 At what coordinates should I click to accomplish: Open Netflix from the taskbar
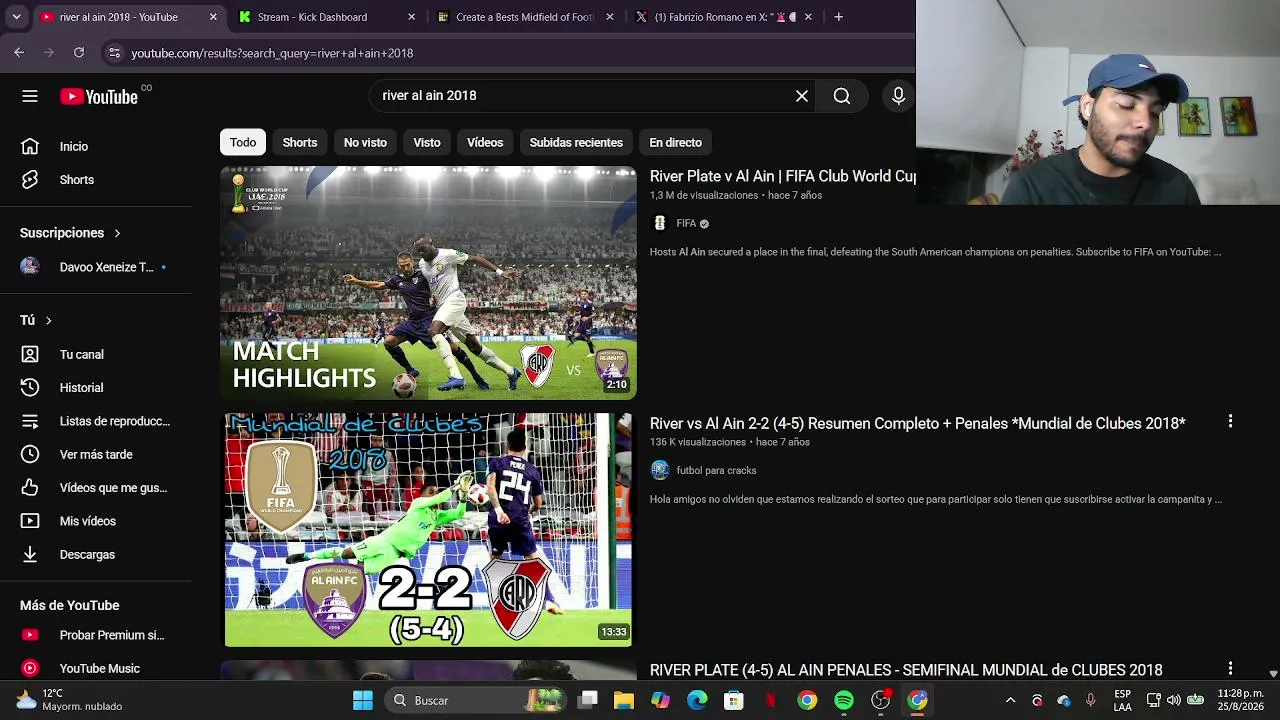click(771, 700)
